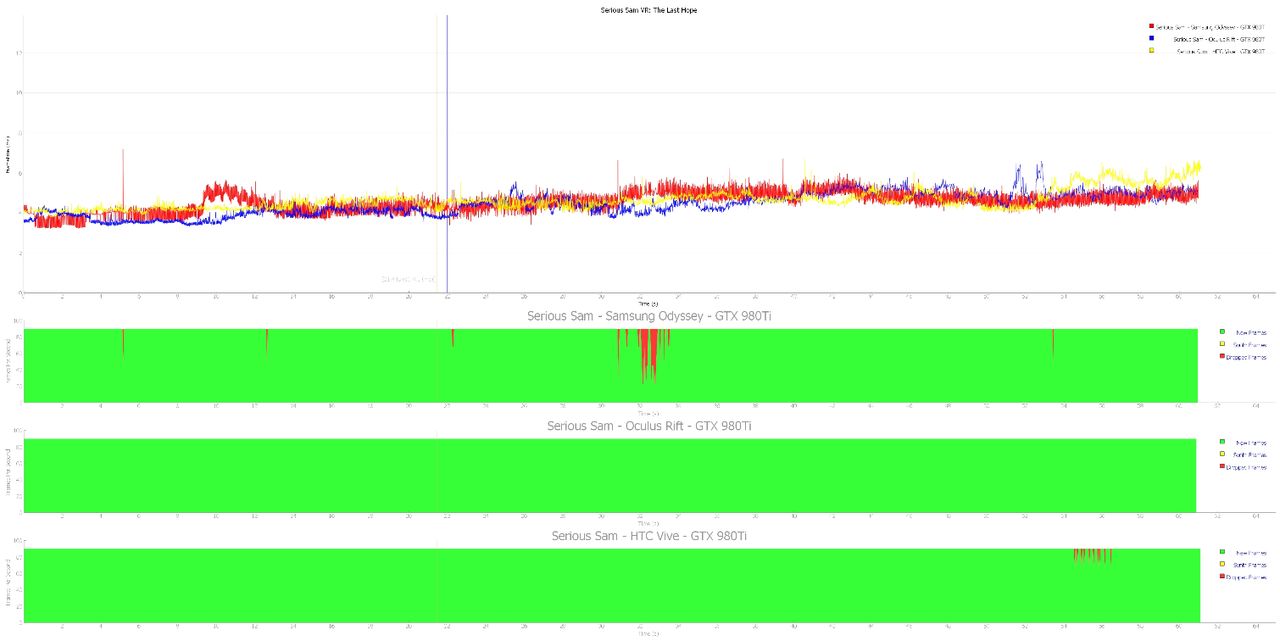This screenshot has width=1280, height=641.
Task: Click red Dropped Frames swatch in Oculus Rift chart
Action: (1222, 466)
